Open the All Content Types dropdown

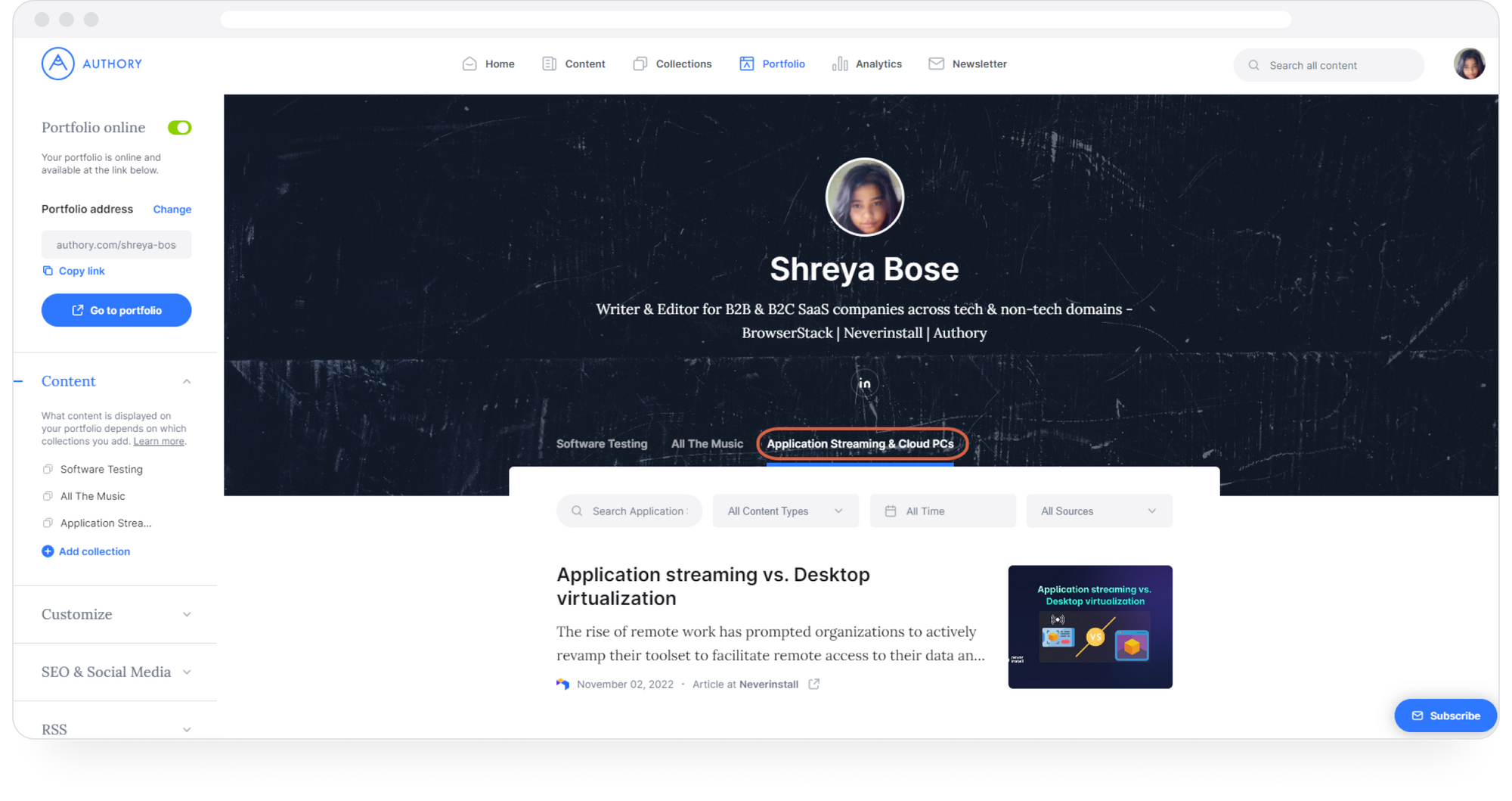click(x=785, y=511)
